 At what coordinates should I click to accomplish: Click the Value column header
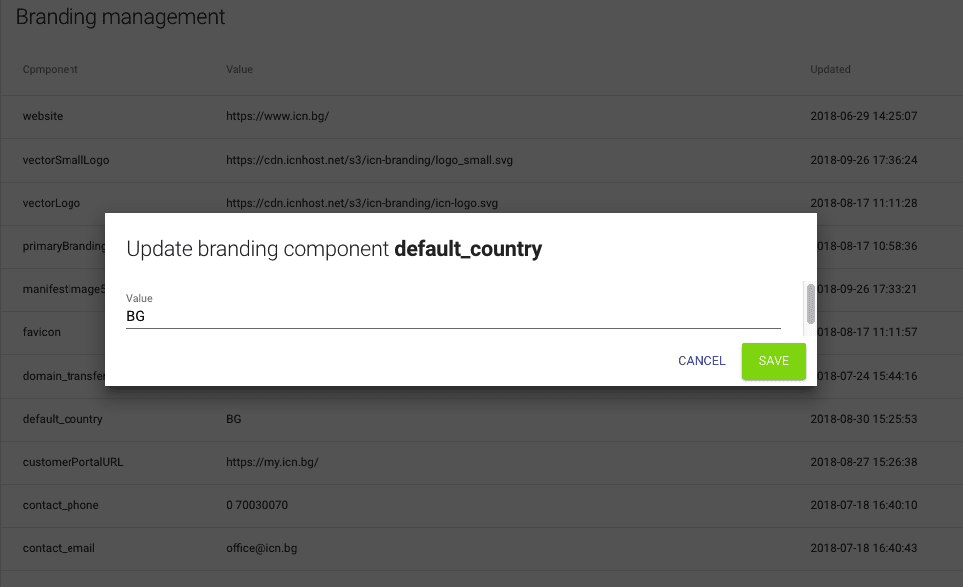(x=239, y=70)
